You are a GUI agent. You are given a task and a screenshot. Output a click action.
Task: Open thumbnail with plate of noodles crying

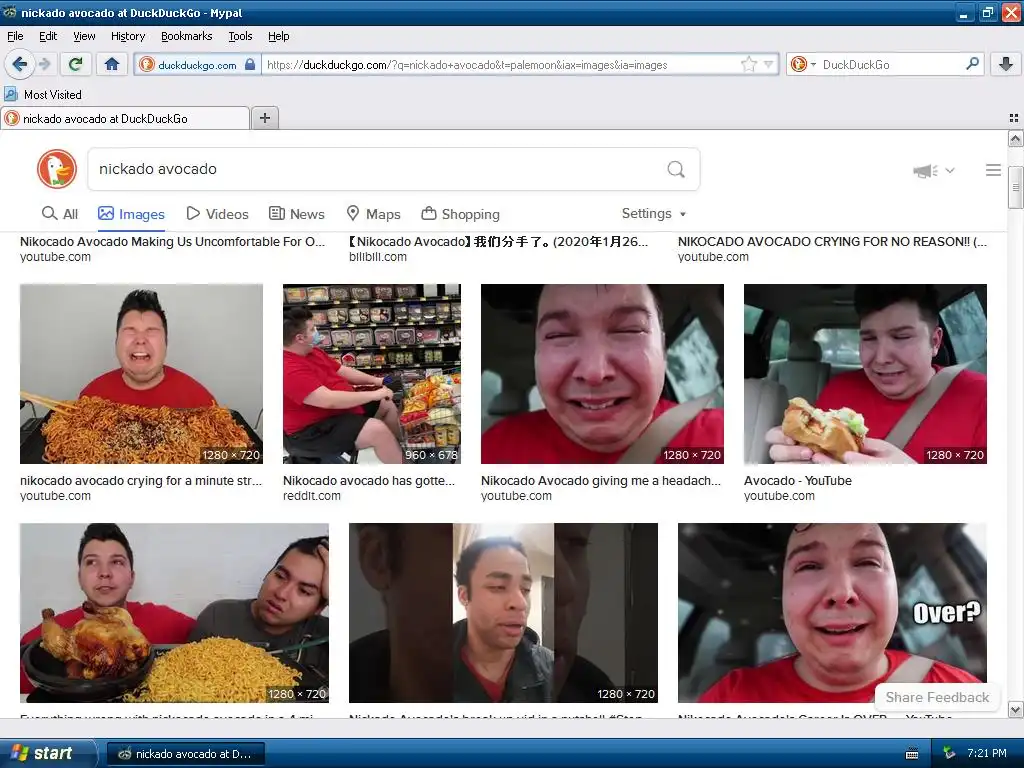tap(141, 374)
